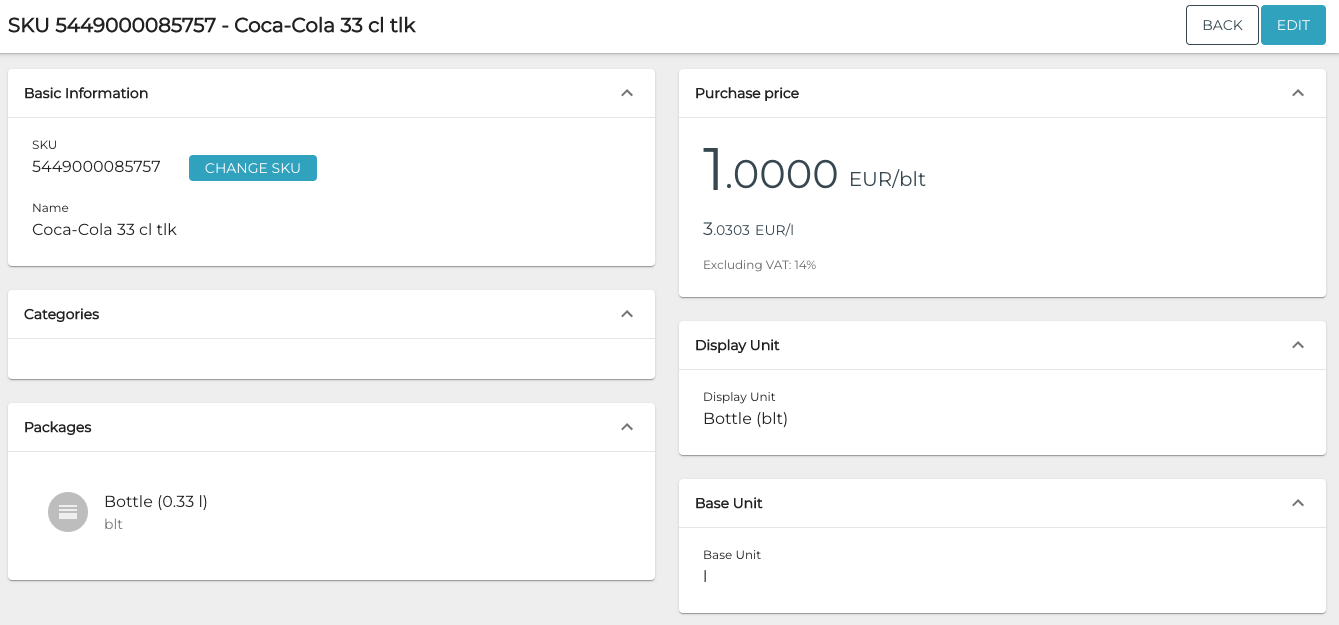Collapse the Display Unit panel chevron
Image resolution: width=1339 pixels, height=625 pixels.
click(1298, 345)
